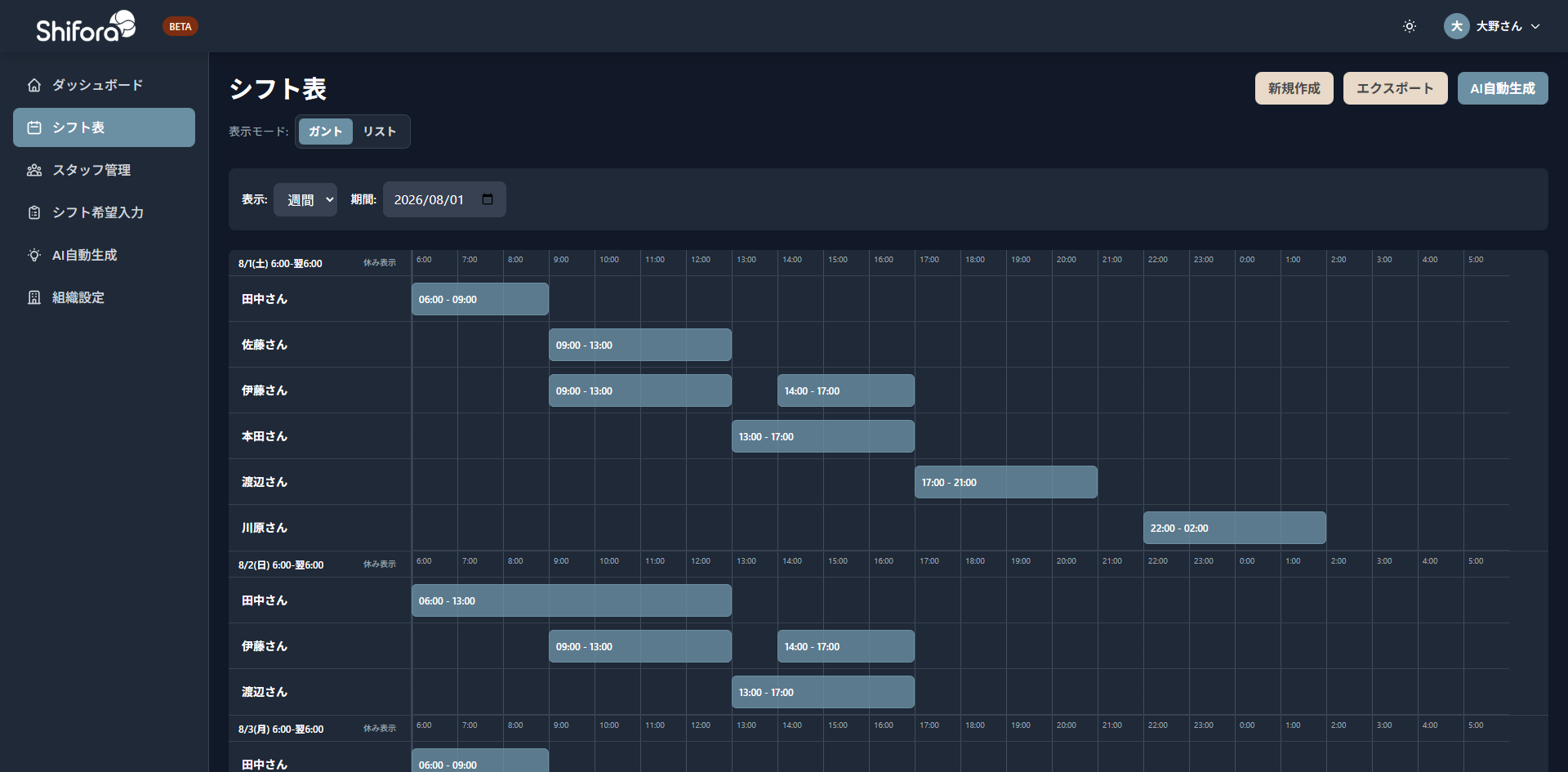This screenshot has height=772, width=1568.
Task: Open シフト表 in the sidebar
Action: click(x=104, y=127)
